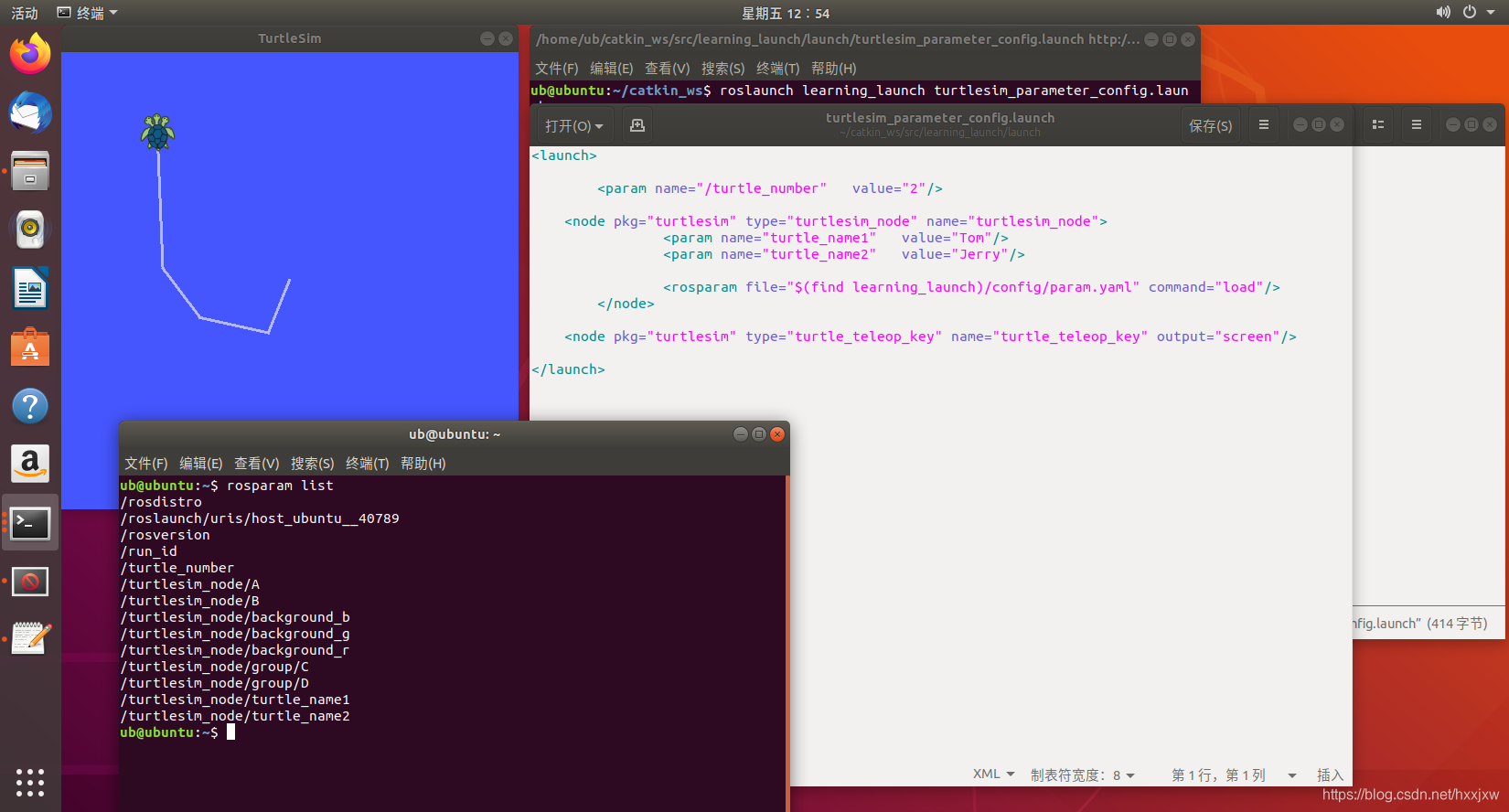Click /rosdistro line in terminal output
The height and width of the screenshot is (812, 1509).
click(x=161, y=502)
